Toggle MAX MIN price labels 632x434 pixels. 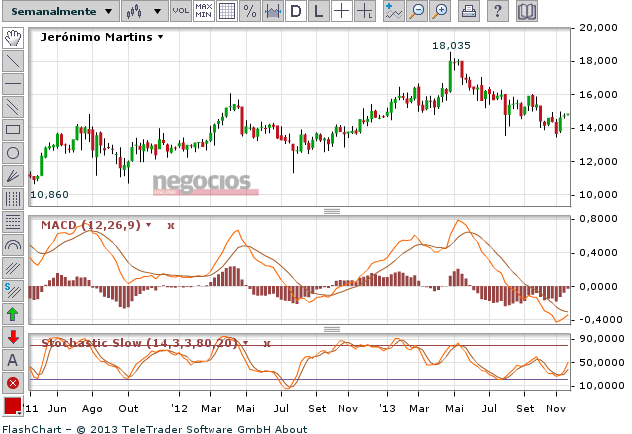(x=204, y=11)
